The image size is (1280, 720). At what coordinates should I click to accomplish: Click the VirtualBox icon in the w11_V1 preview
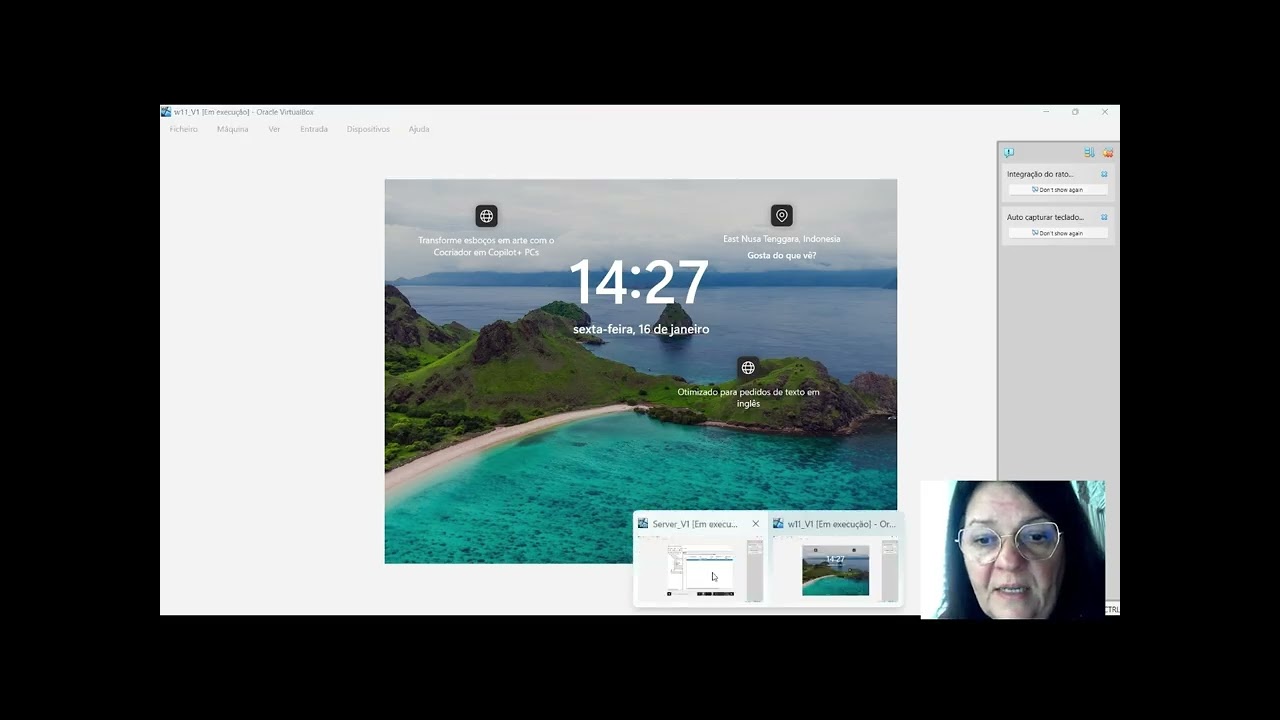778,524
